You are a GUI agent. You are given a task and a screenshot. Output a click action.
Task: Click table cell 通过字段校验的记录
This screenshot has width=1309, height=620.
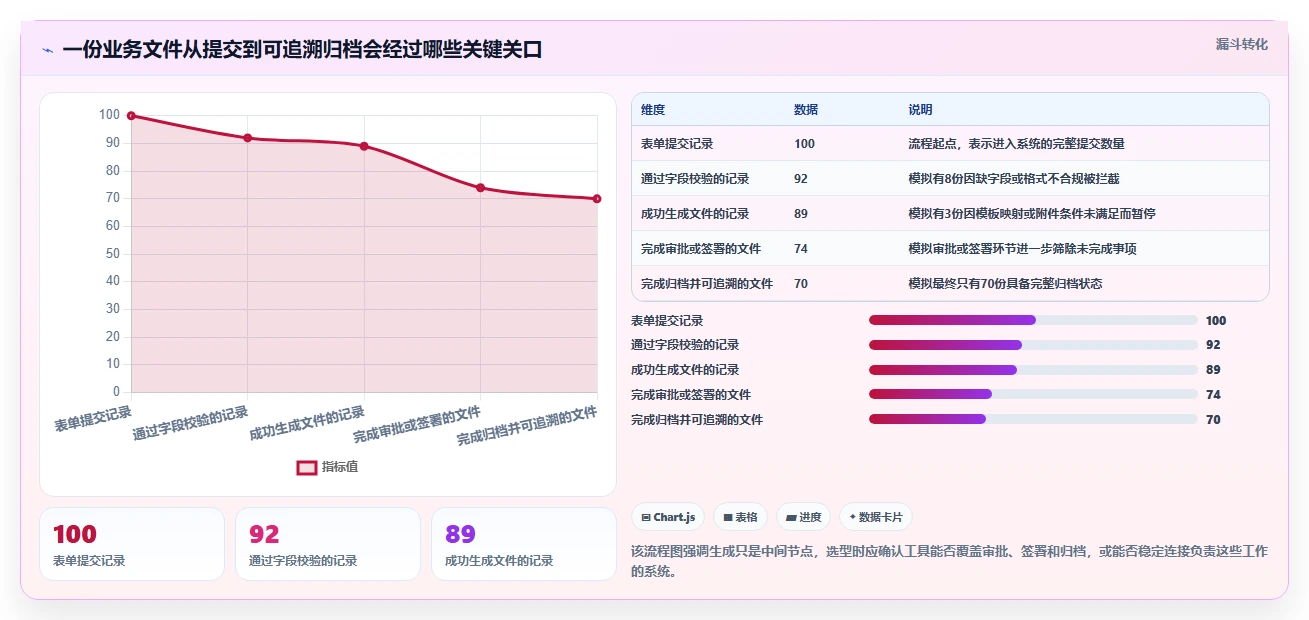tap(695, 179)
